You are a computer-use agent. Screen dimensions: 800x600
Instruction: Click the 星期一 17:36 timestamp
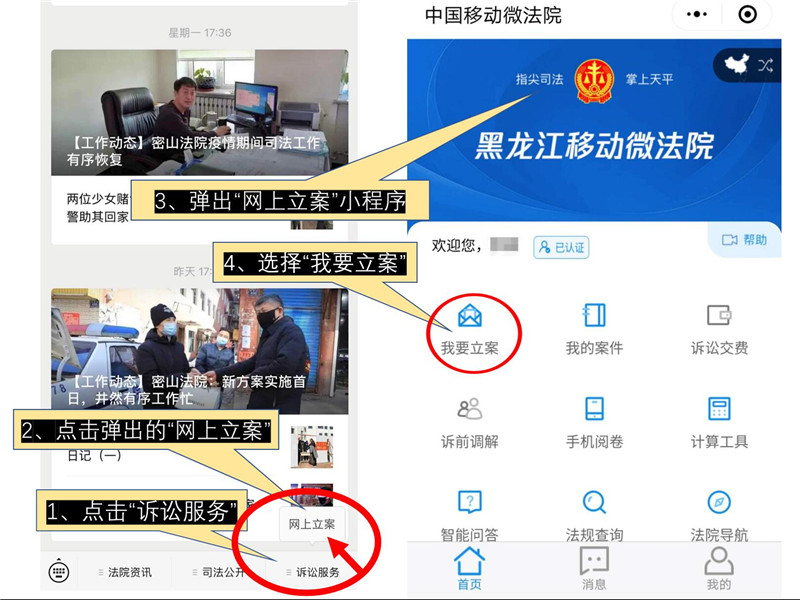pos(200,33)
